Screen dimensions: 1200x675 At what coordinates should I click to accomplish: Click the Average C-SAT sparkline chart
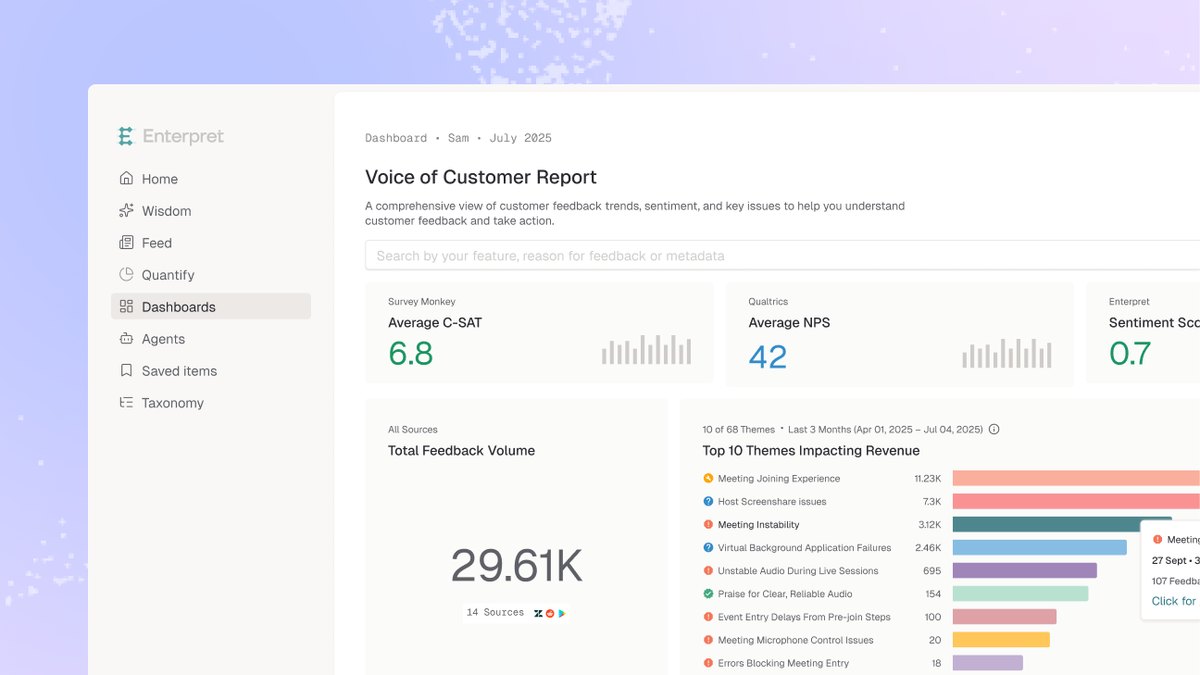pyautogui.click(x=646, y=349)
